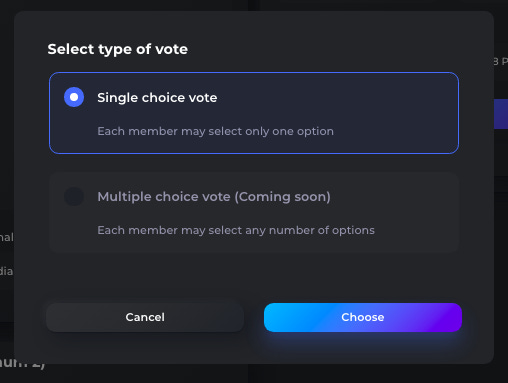The height and width of the screenshot is (383, 508).
Task: Click the 'Select type of vote' heading
Action: (118, 49)
